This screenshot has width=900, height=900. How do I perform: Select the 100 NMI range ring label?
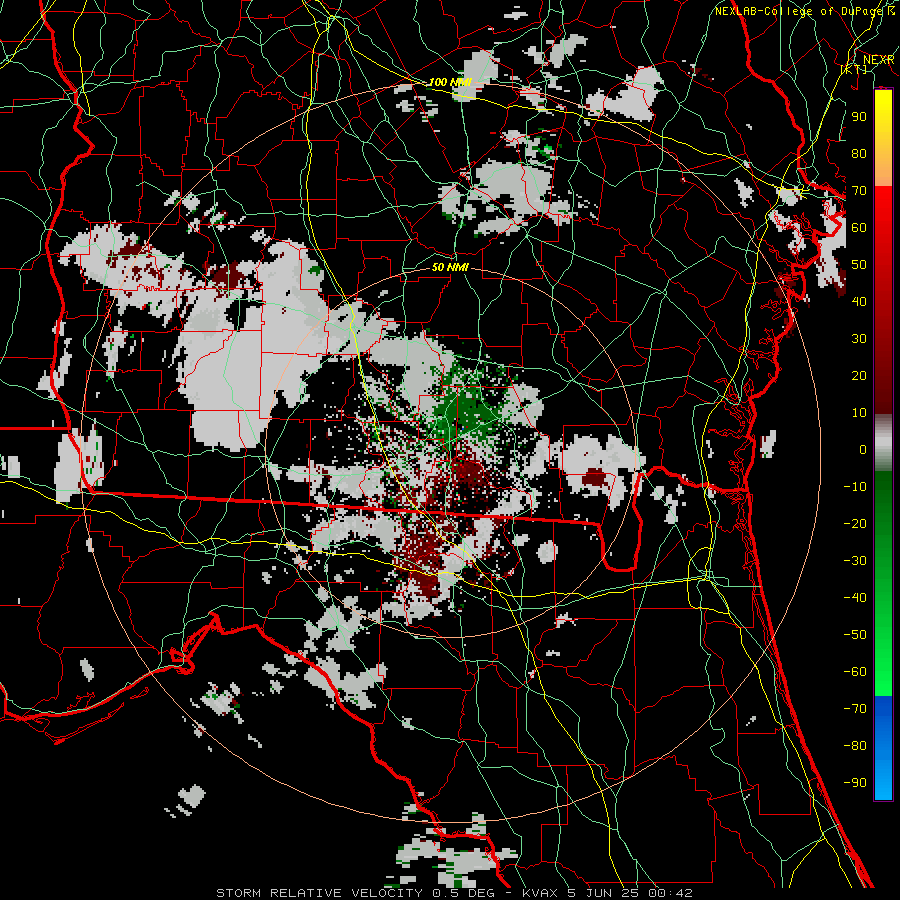pyautogui.click(x=450, y=82)
